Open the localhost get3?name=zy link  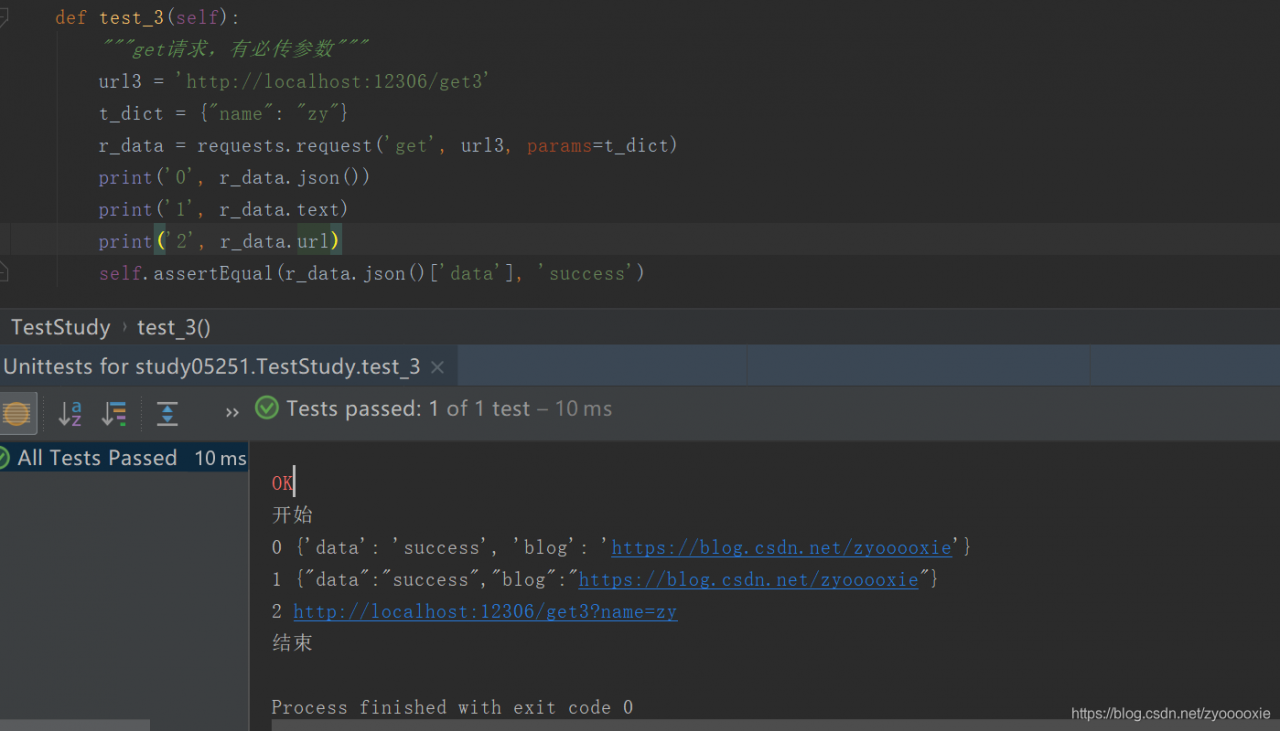point(485,612)
